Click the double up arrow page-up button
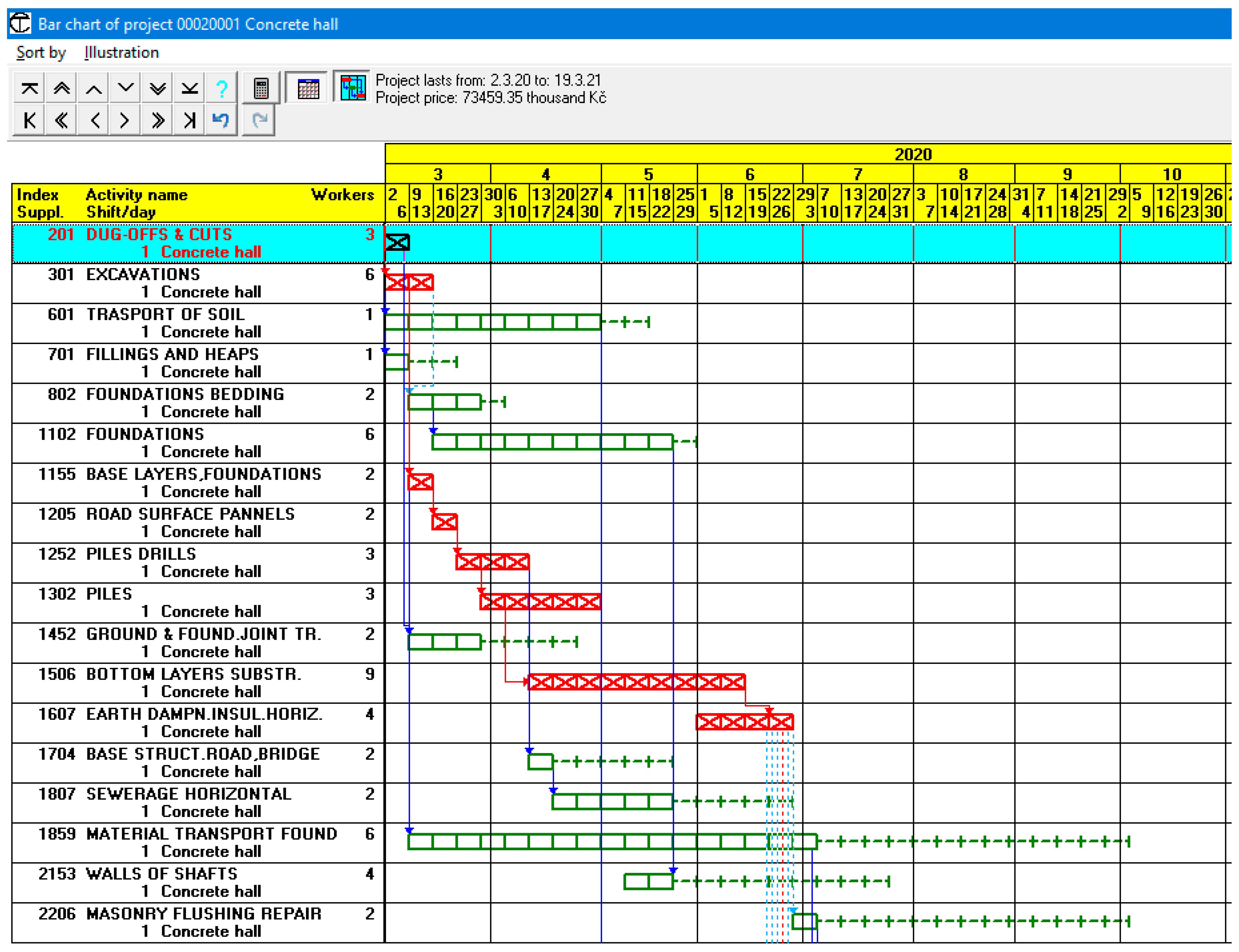The width and height of the screenshot is (1239, 952). coord(61,88)
